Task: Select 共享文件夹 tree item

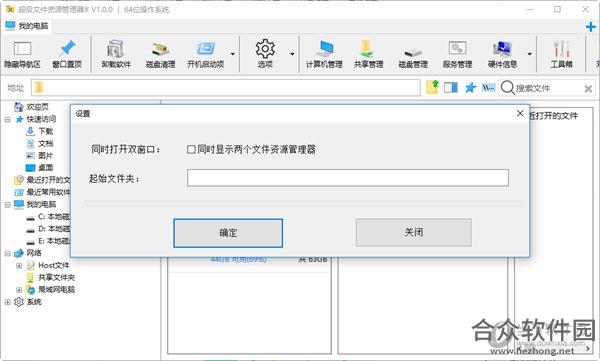Action: 56,277
